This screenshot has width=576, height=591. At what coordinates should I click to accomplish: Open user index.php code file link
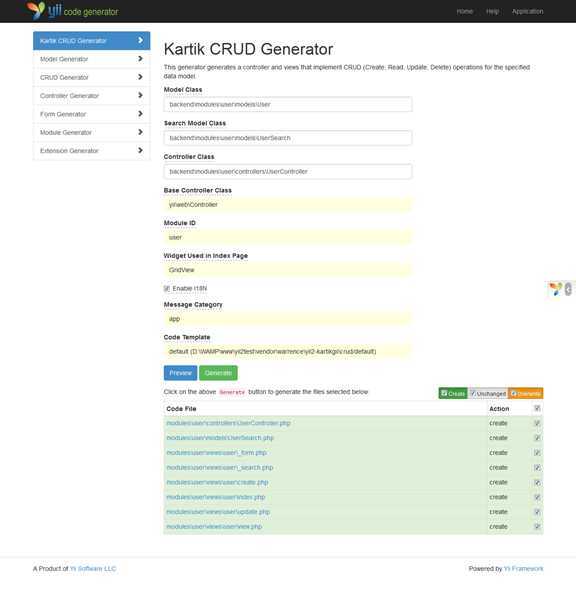tap(216, 497)
